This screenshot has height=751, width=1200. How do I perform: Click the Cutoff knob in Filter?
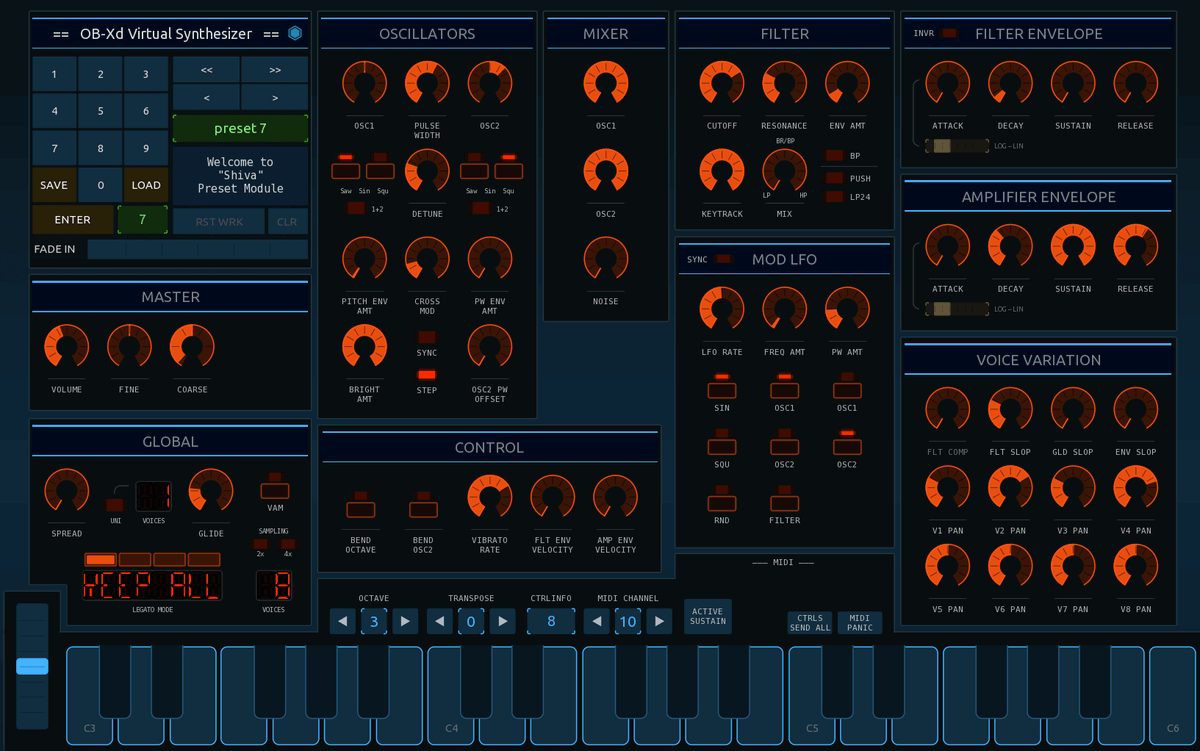721,83
